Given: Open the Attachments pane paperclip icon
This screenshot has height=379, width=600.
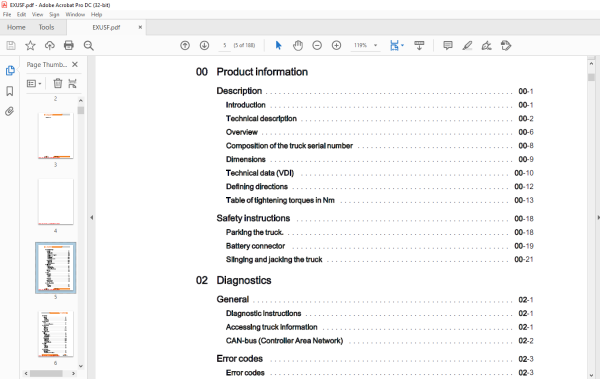Looking at the screenshot, I should (x=10, y=111).
